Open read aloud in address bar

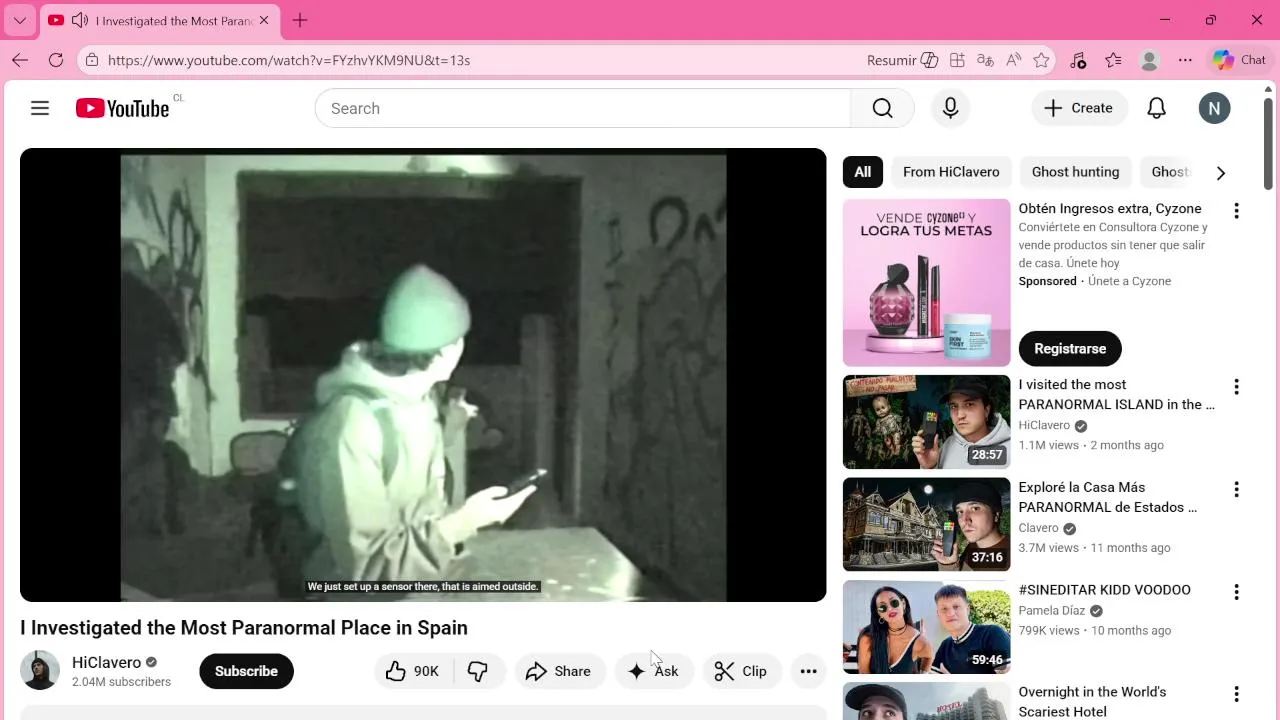coord(1013,60)
